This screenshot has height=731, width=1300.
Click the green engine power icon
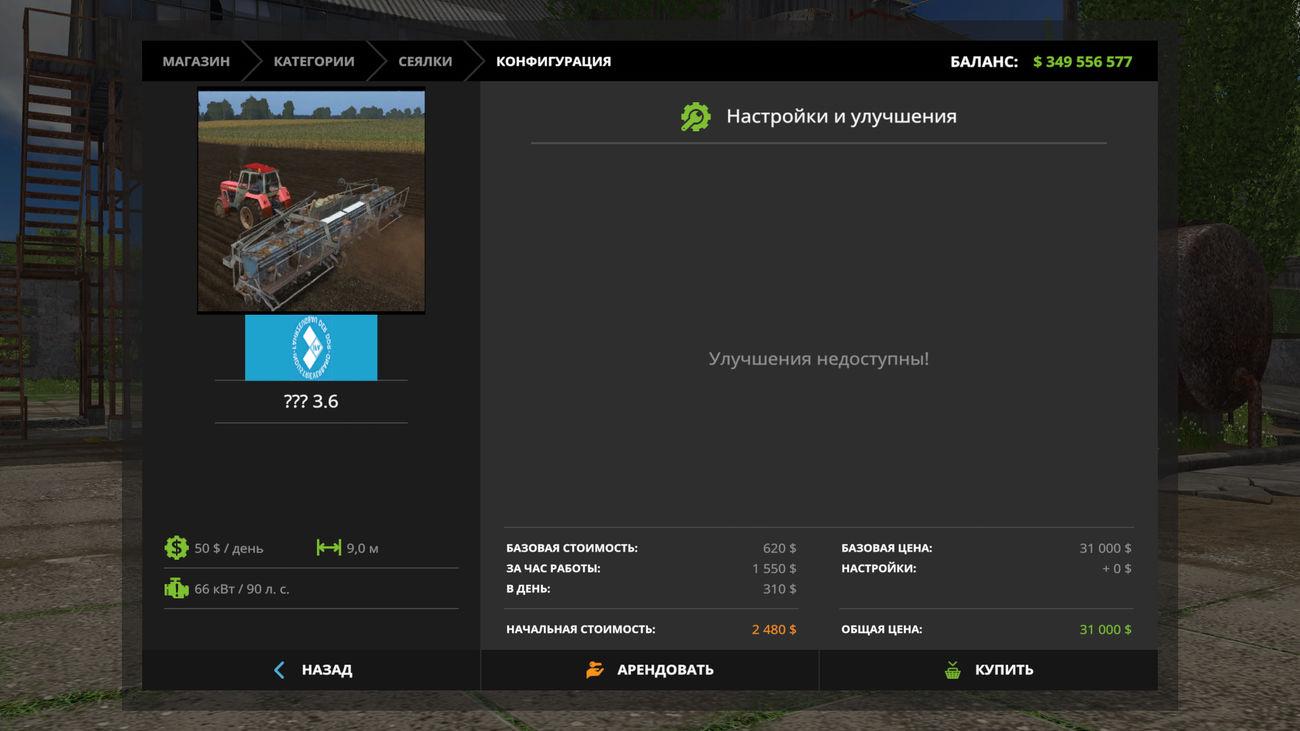pos(176,589)
